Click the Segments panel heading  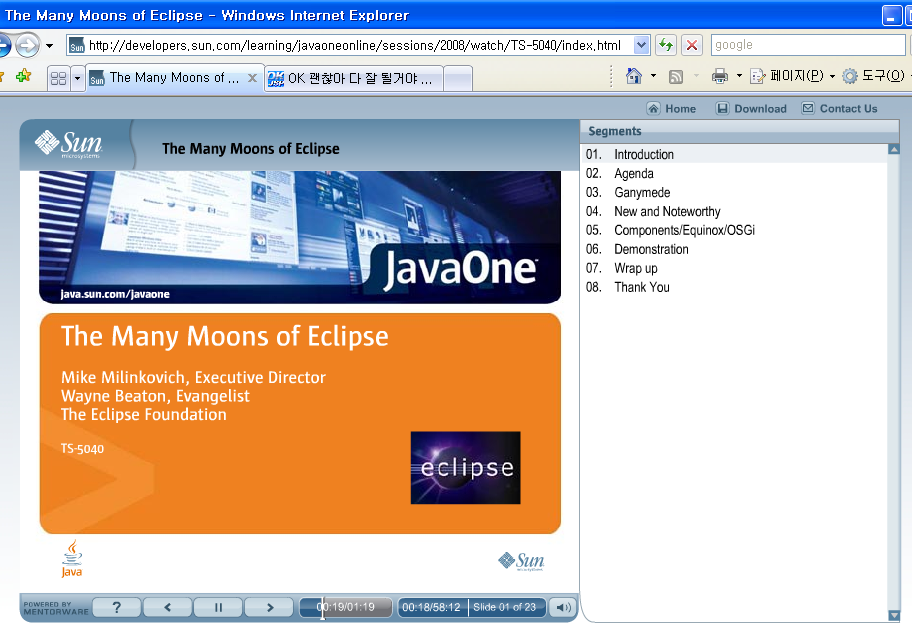click(x=615, y=131)
